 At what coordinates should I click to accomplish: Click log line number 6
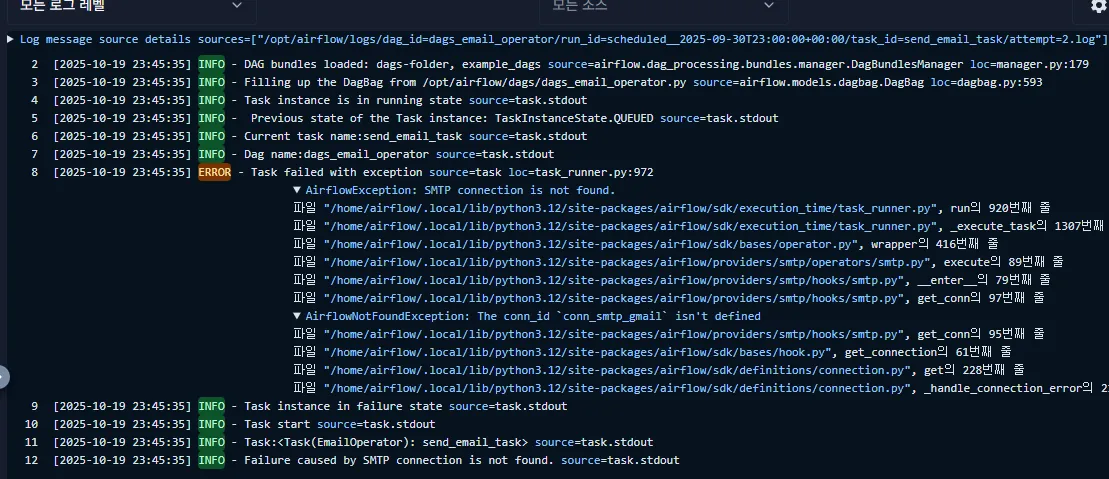pos(35,136)
